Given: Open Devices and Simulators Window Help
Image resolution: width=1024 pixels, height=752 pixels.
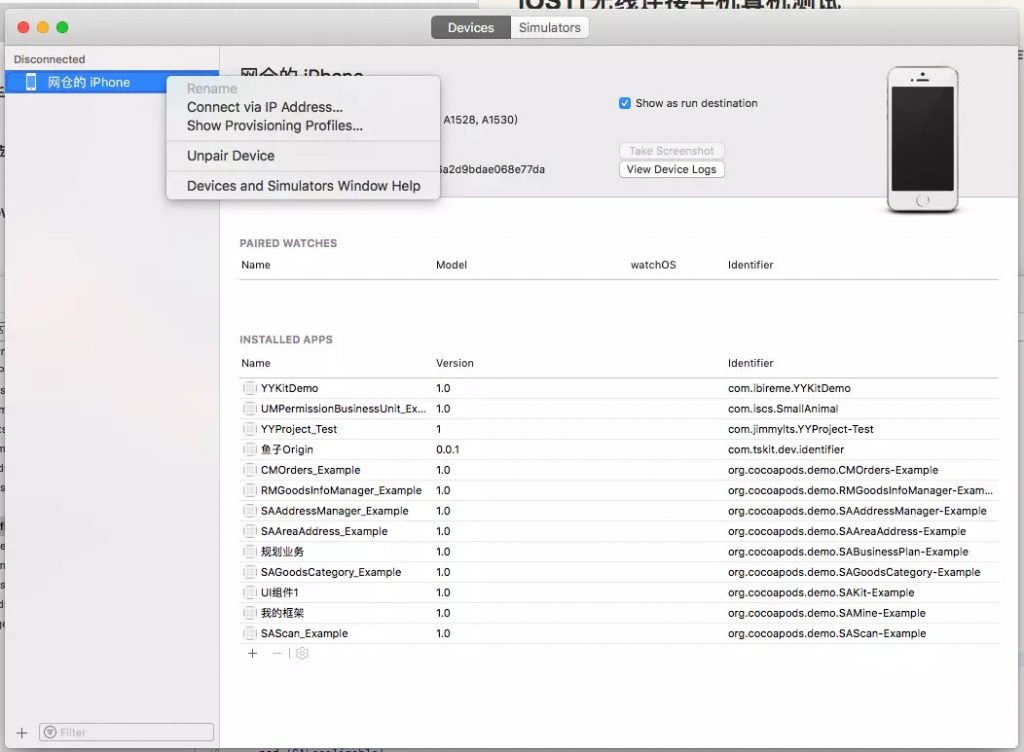Looking at the screenshot, I should 304,185.
